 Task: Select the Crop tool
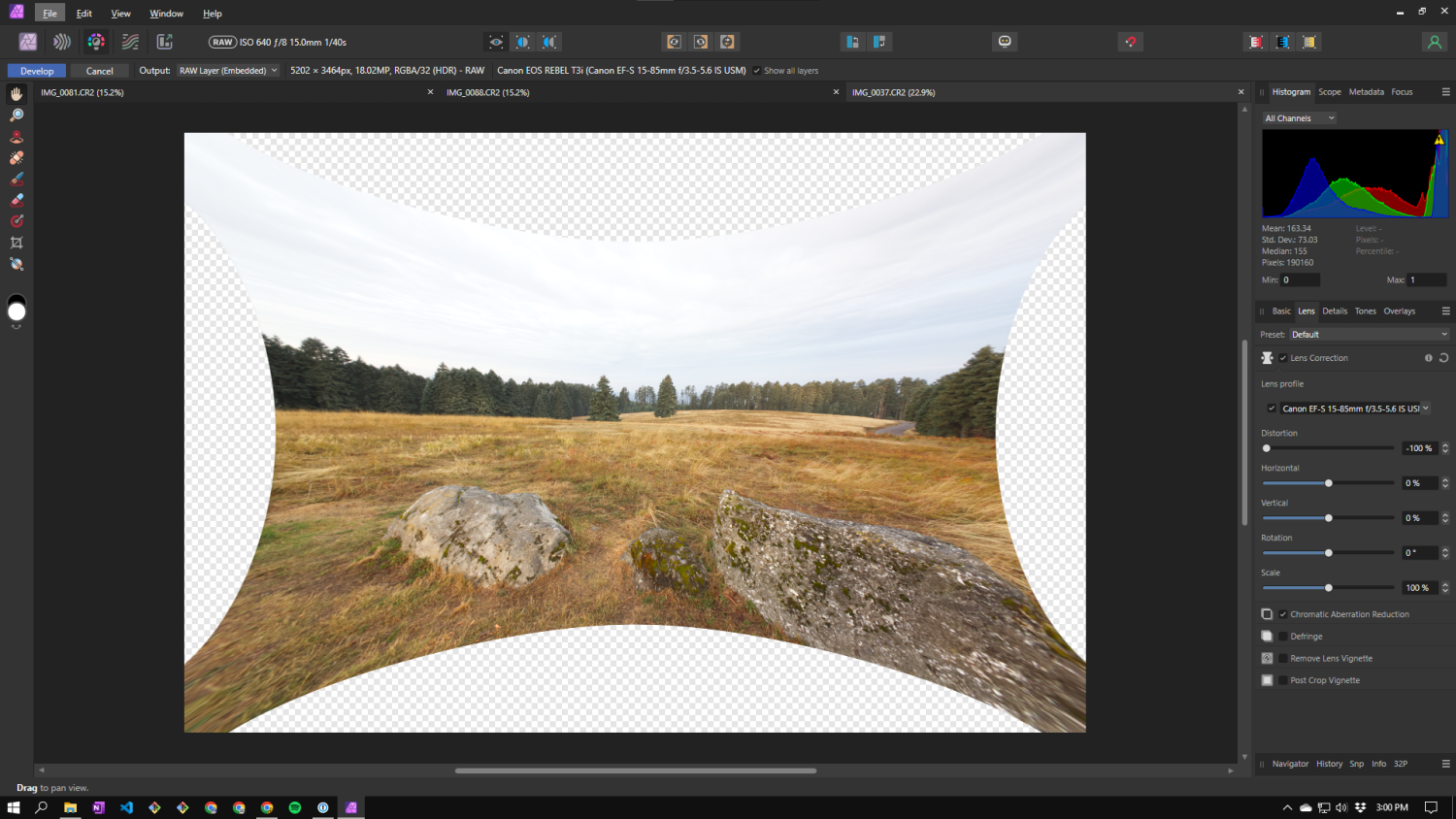pos(17,243)
